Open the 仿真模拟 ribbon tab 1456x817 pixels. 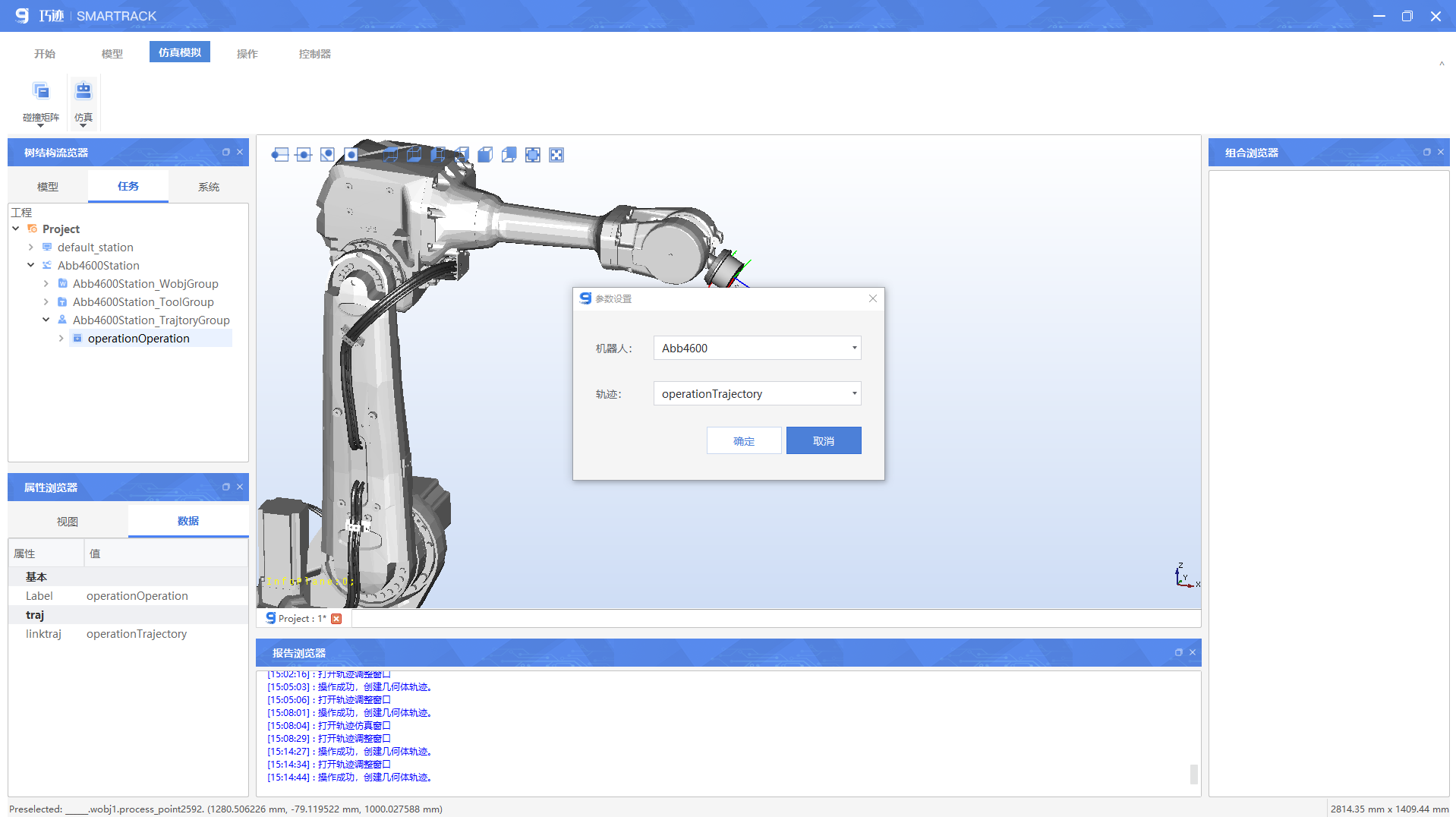pos(180,52)
